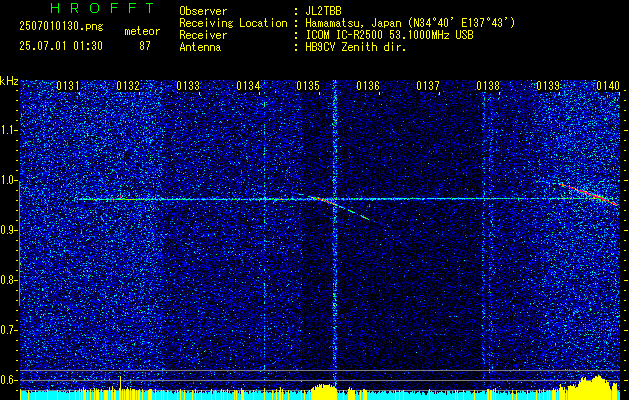Image resolution: width=629 pixels, height=400 pixels.
Task: Select the filename 2507010130.png
Action: (x=61, y=27)
